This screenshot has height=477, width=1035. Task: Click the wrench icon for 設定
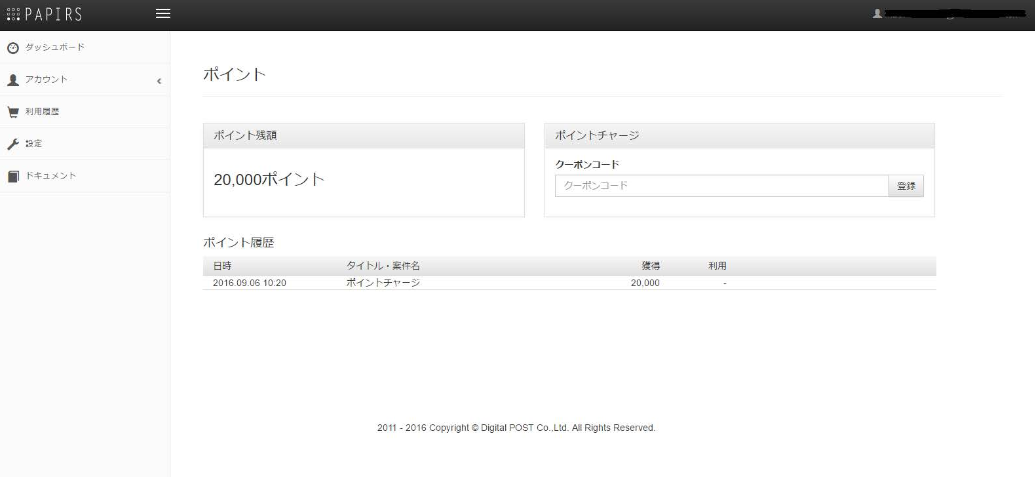12,144
